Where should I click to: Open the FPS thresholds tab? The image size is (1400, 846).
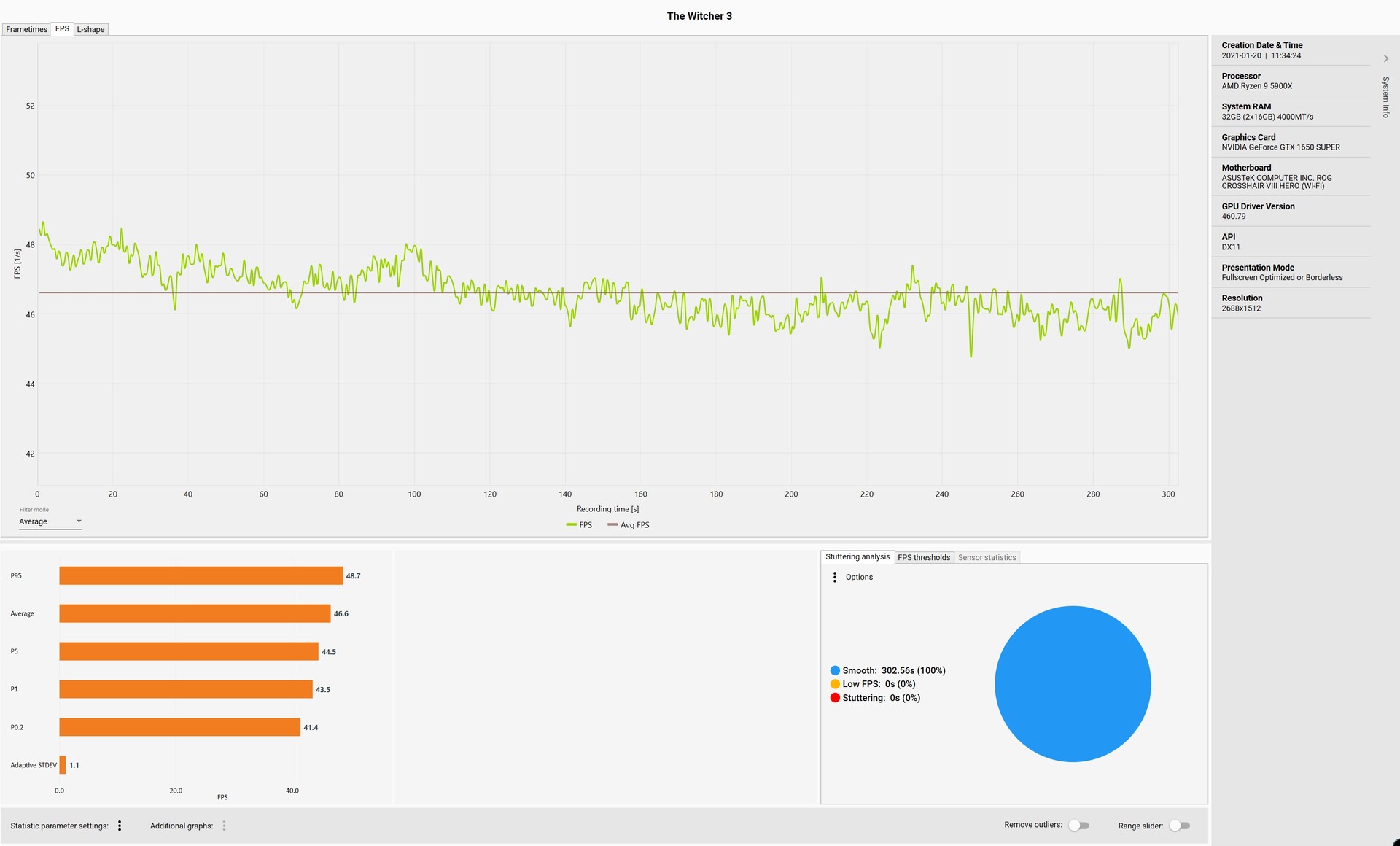pyautogui.click(x=924, y=557)
